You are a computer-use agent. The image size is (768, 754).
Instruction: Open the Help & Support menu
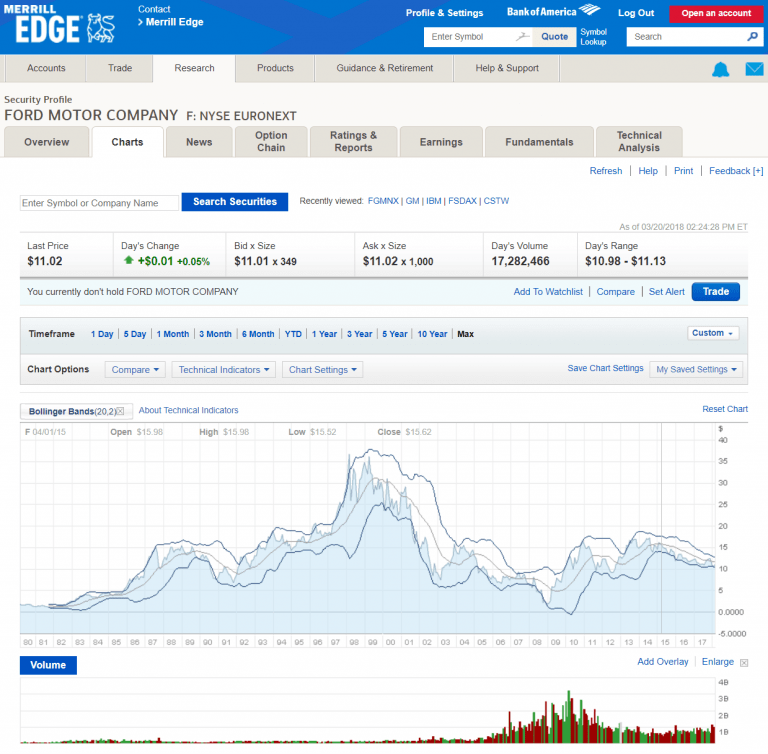click(x=507, y=68)
